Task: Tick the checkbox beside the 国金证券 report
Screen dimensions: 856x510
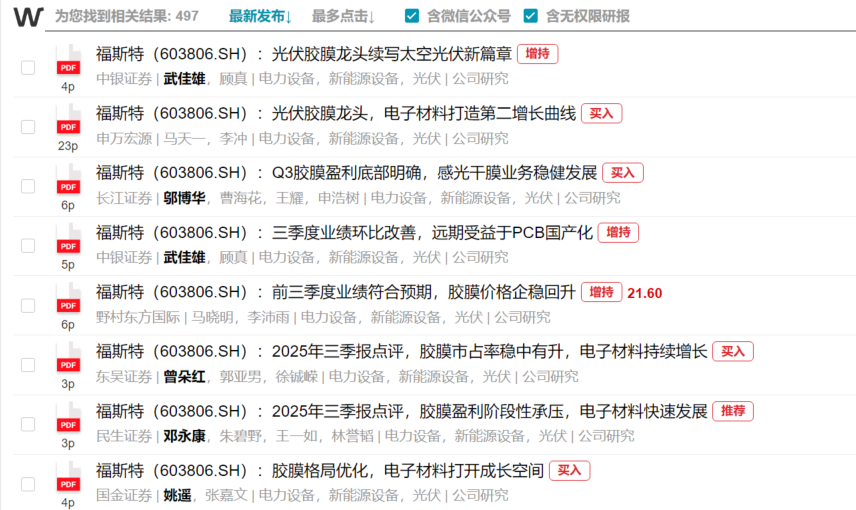Action: 28,483
